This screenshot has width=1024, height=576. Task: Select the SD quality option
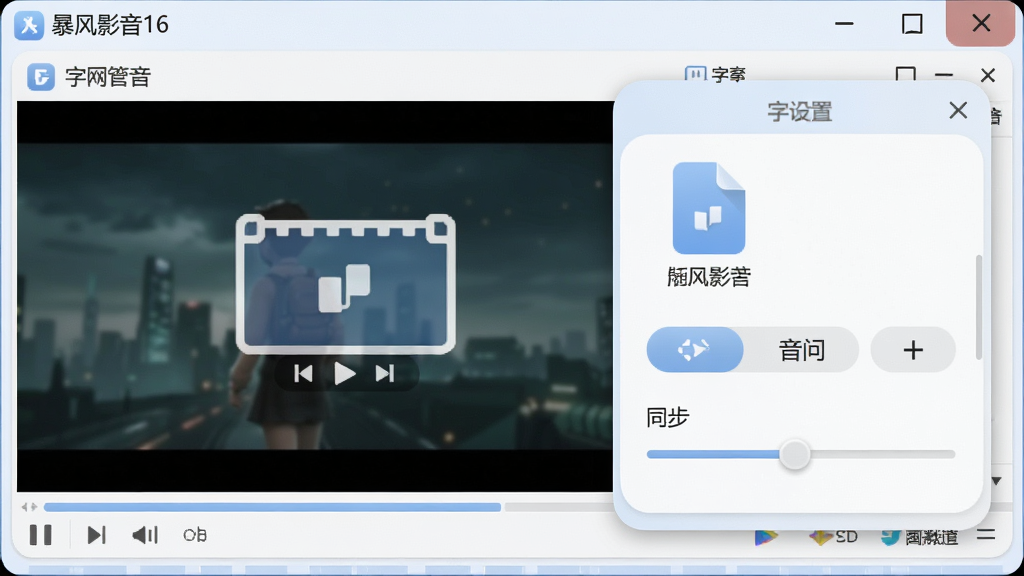[833, 537]
